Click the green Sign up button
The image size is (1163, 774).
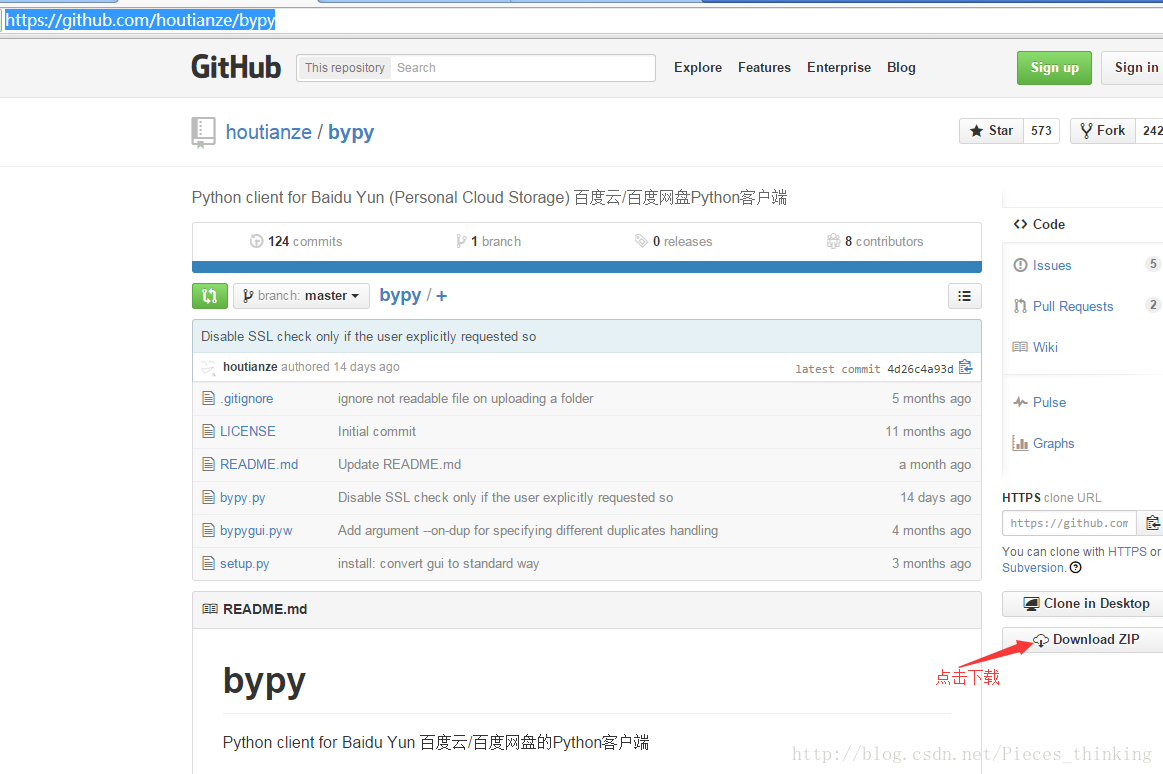[x=1054, y=67]
